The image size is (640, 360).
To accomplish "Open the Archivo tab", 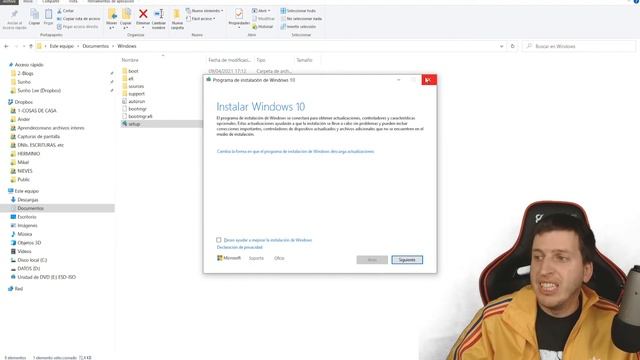I will (9, 2).
